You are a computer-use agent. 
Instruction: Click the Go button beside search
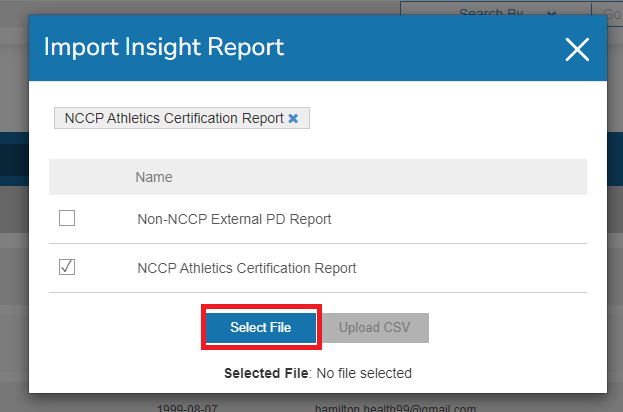tap(612, 10)
